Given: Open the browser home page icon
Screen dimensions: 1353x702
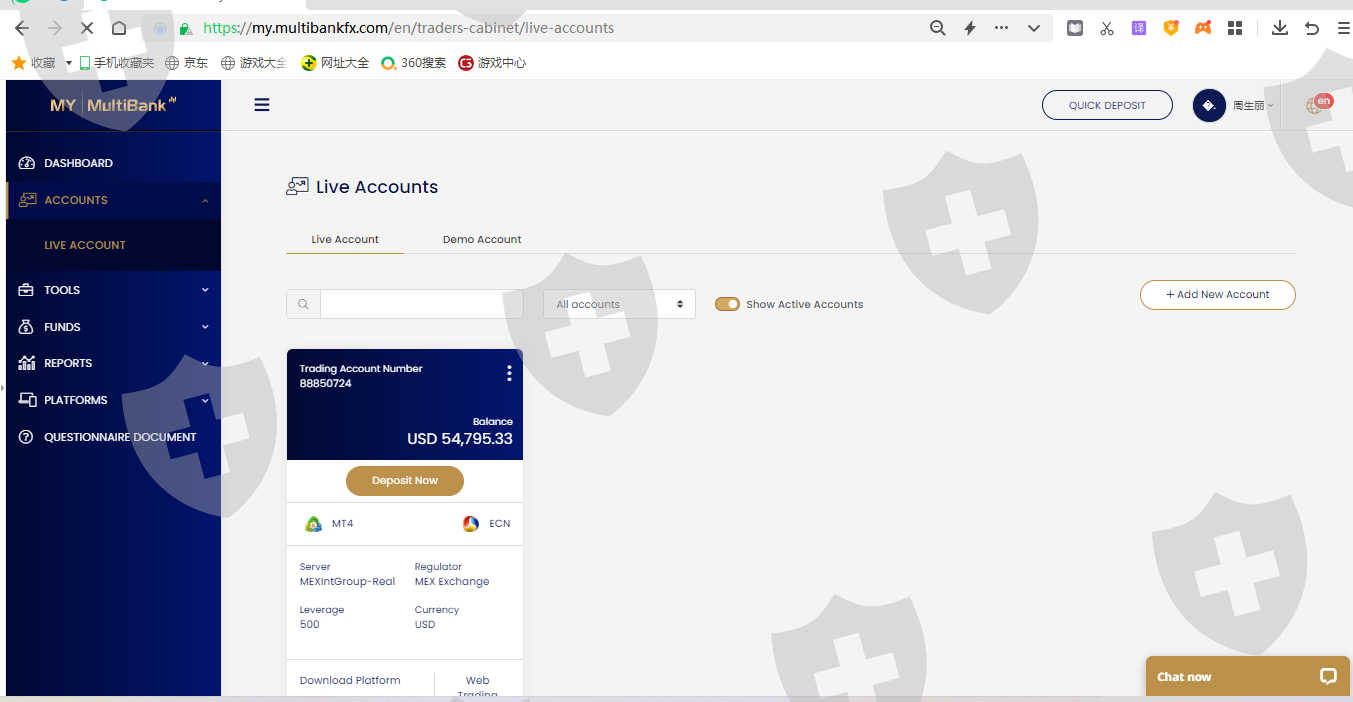Looking at the screenshot, I should tap(119, 28).
